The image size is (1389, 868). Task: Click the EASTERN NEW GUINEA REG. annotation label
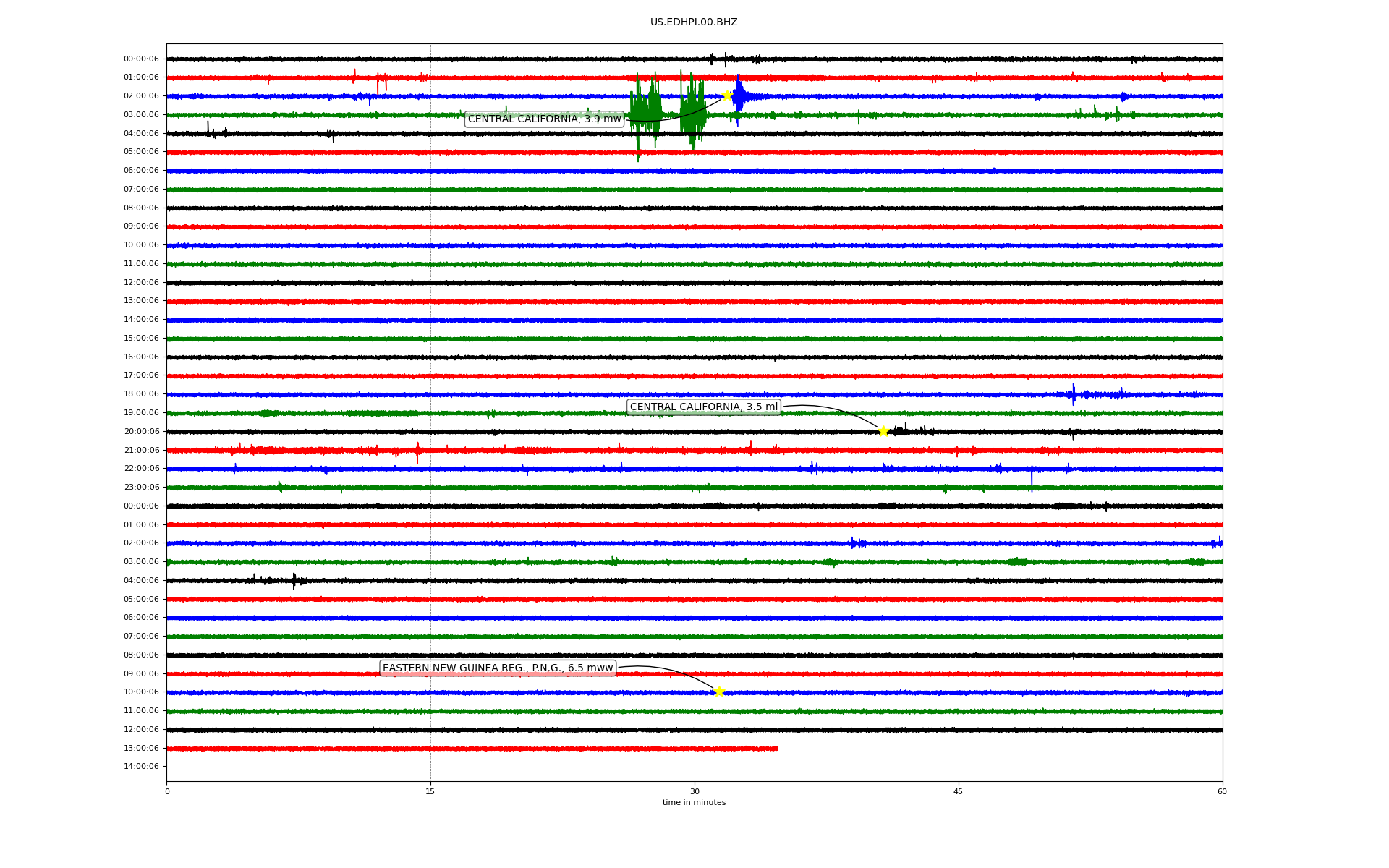(x=497, y=668)
